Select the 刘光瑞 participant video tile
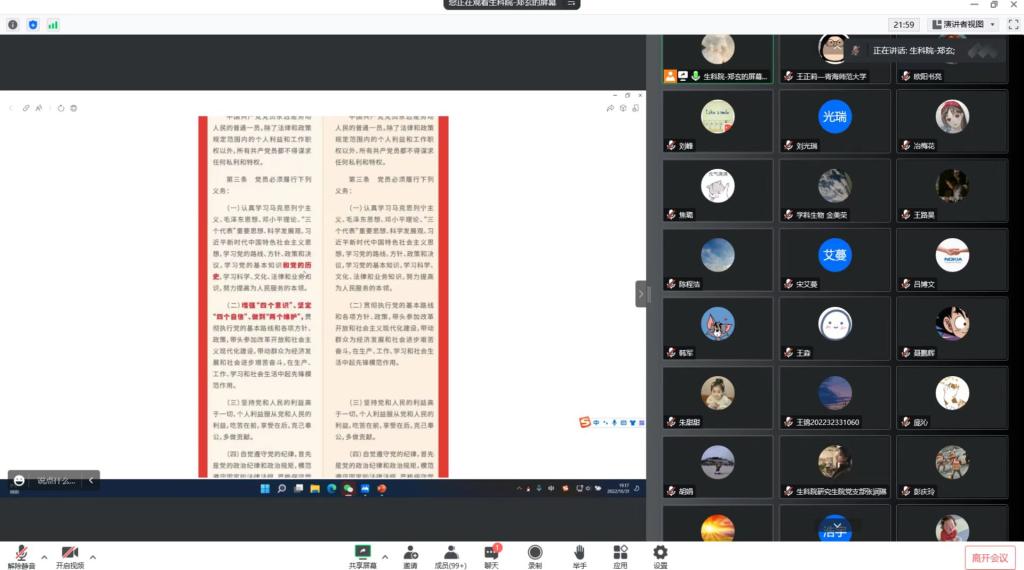The width and height of the screenshot is (1024, 570). click(x=835, y=123)
